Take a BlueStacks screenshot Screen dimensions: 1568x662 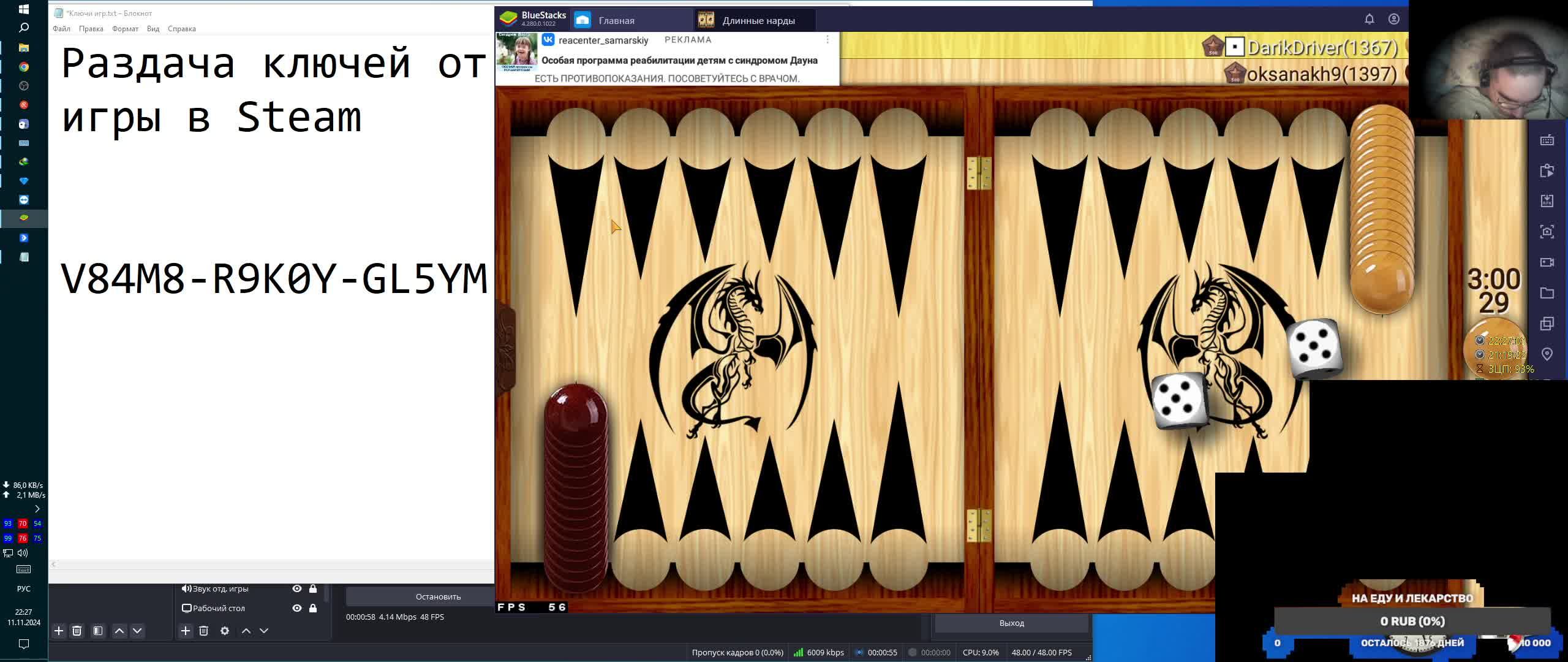1547,232
